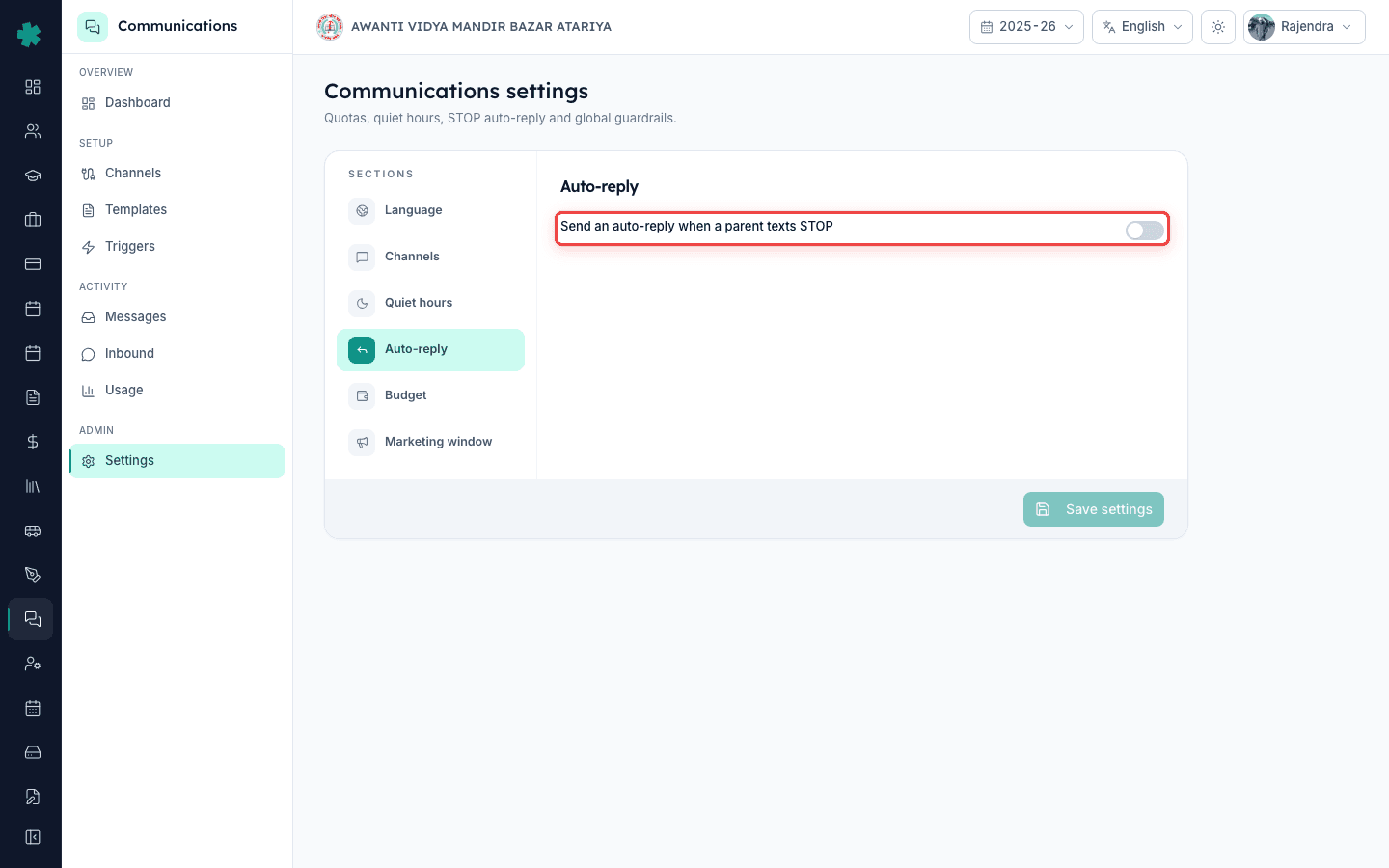Enable the STOP auto-reply toggle switch

tap(1144, 231)
